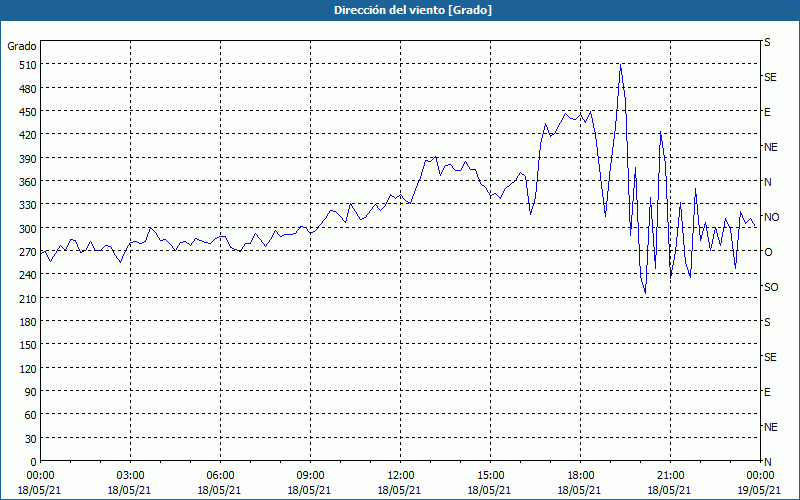This screenshot has height=500, width=800.
Task: Click the 06:00 time label
Action: tap(220, 476)
